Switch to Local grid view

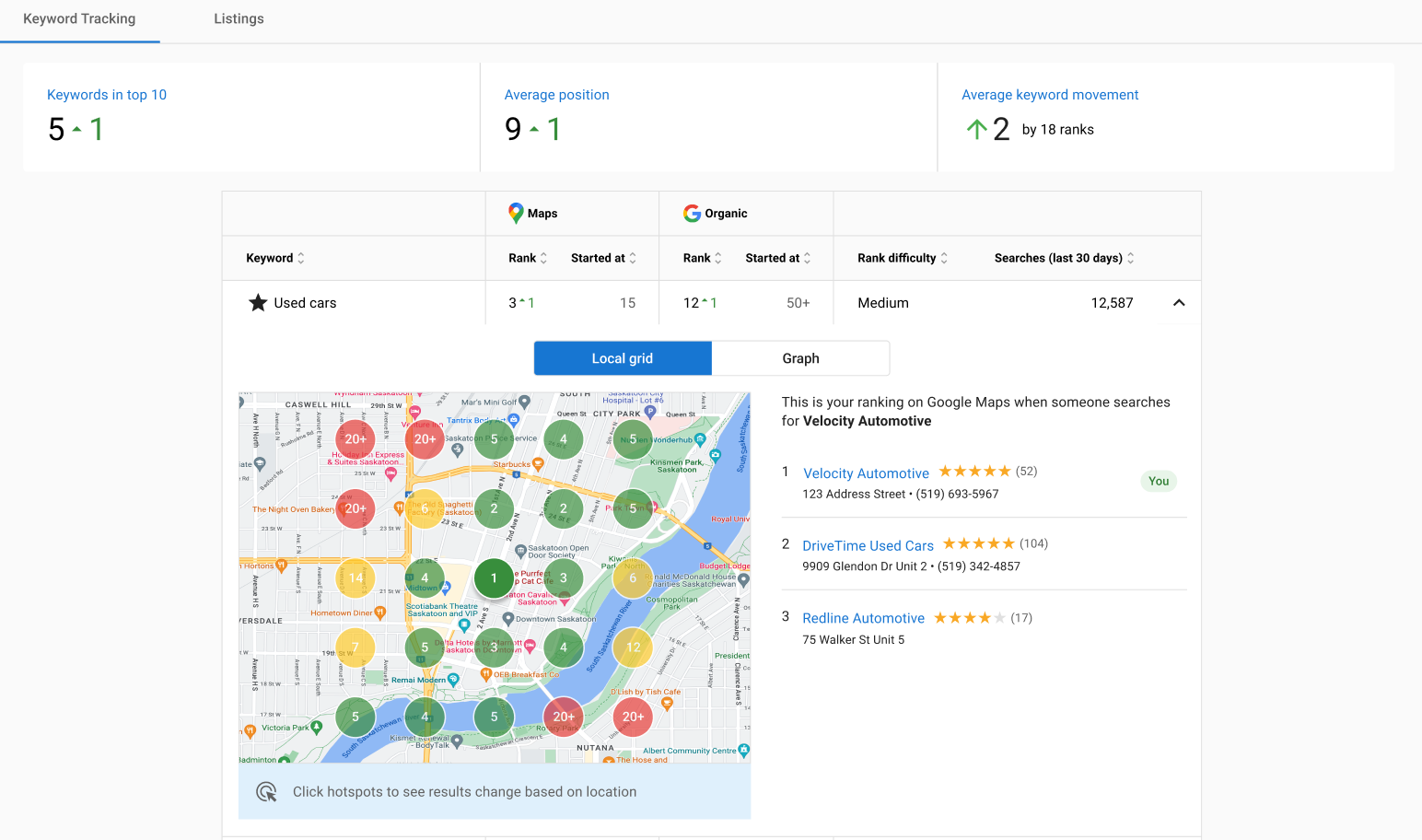pos(623,358)
